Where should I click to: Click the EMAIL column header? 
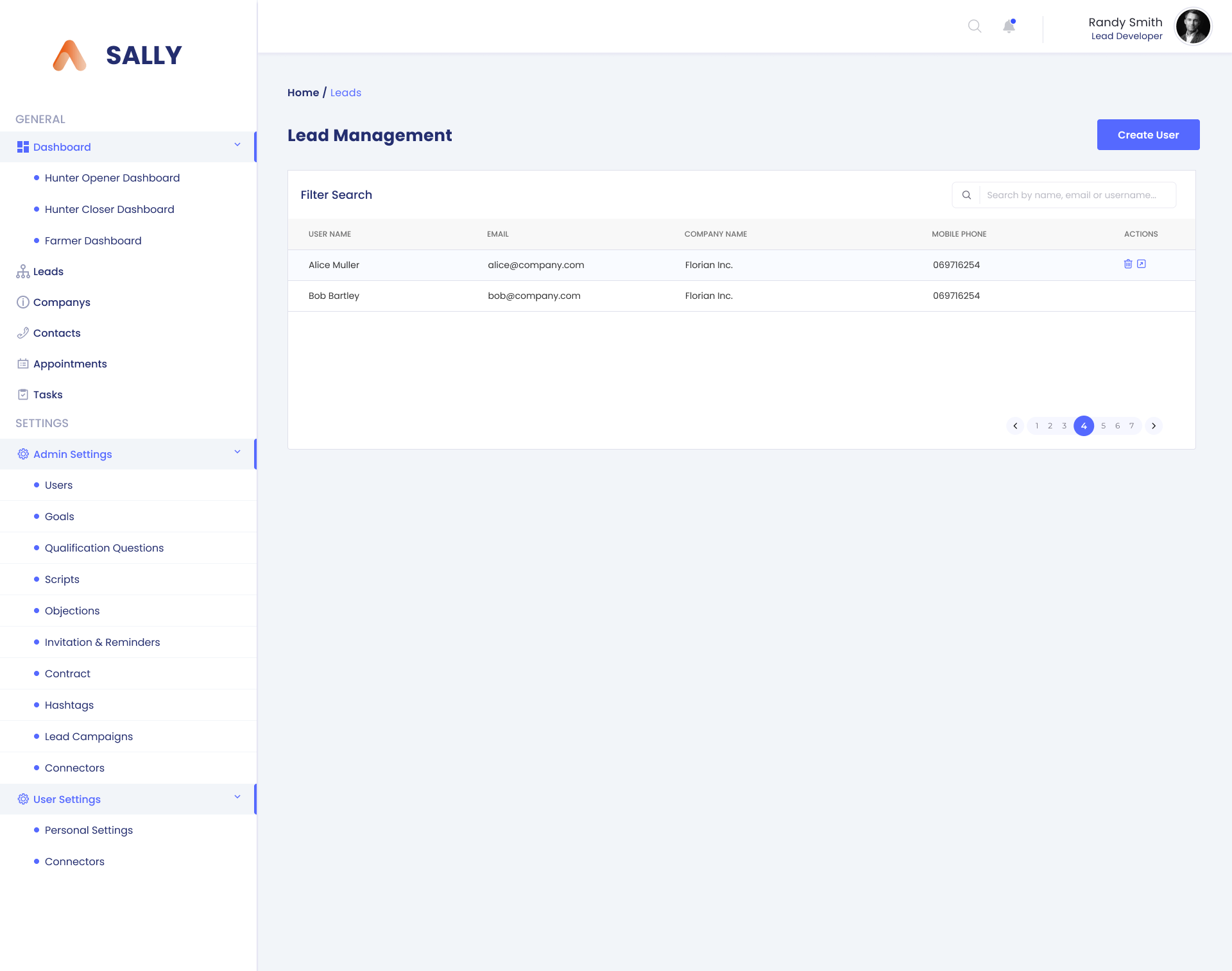(498, 234)
